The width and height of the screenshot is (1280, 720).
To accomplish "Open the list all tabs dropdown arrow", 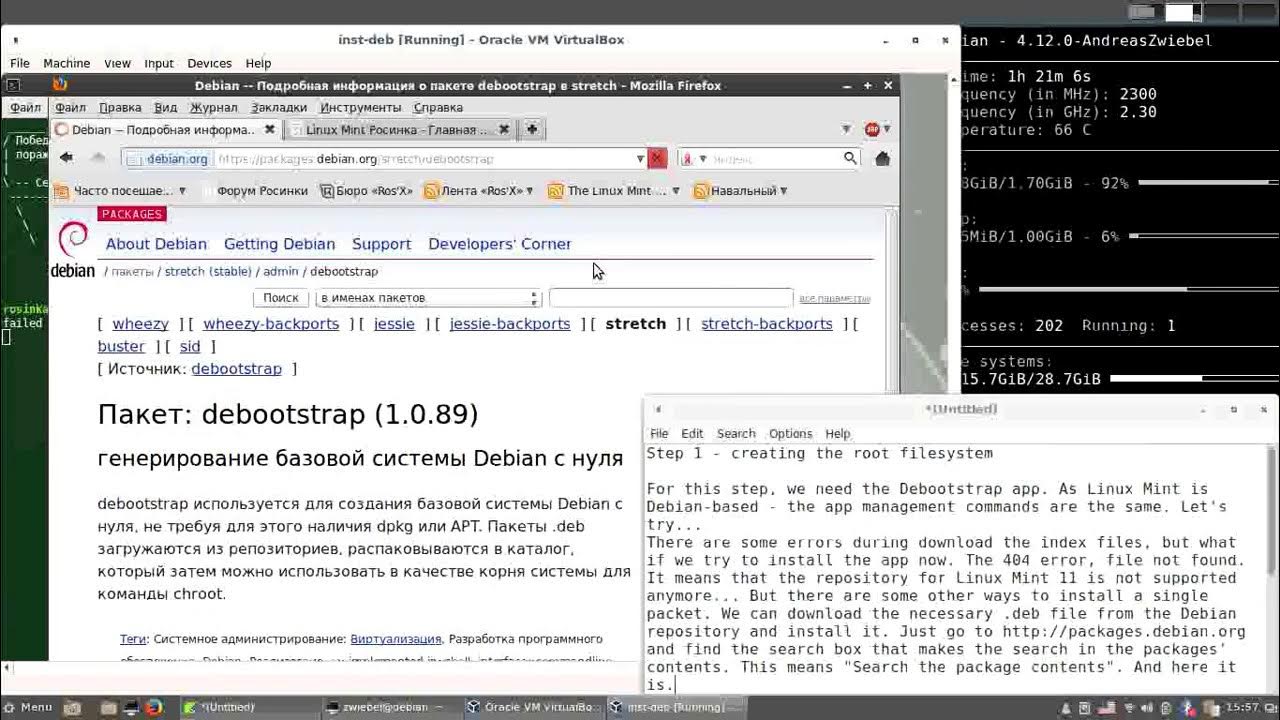I will click(846, 129).
